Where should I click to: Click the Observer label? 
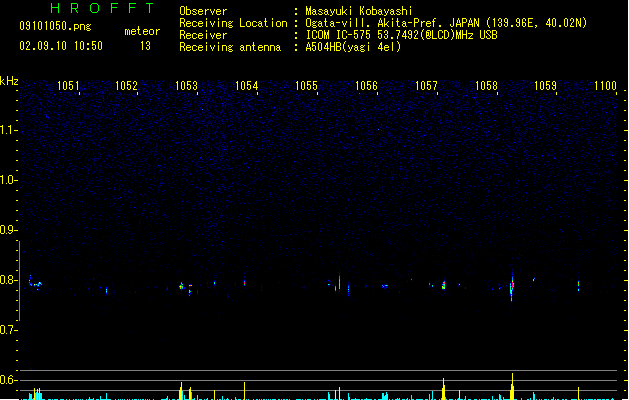[x=203, y=11]
